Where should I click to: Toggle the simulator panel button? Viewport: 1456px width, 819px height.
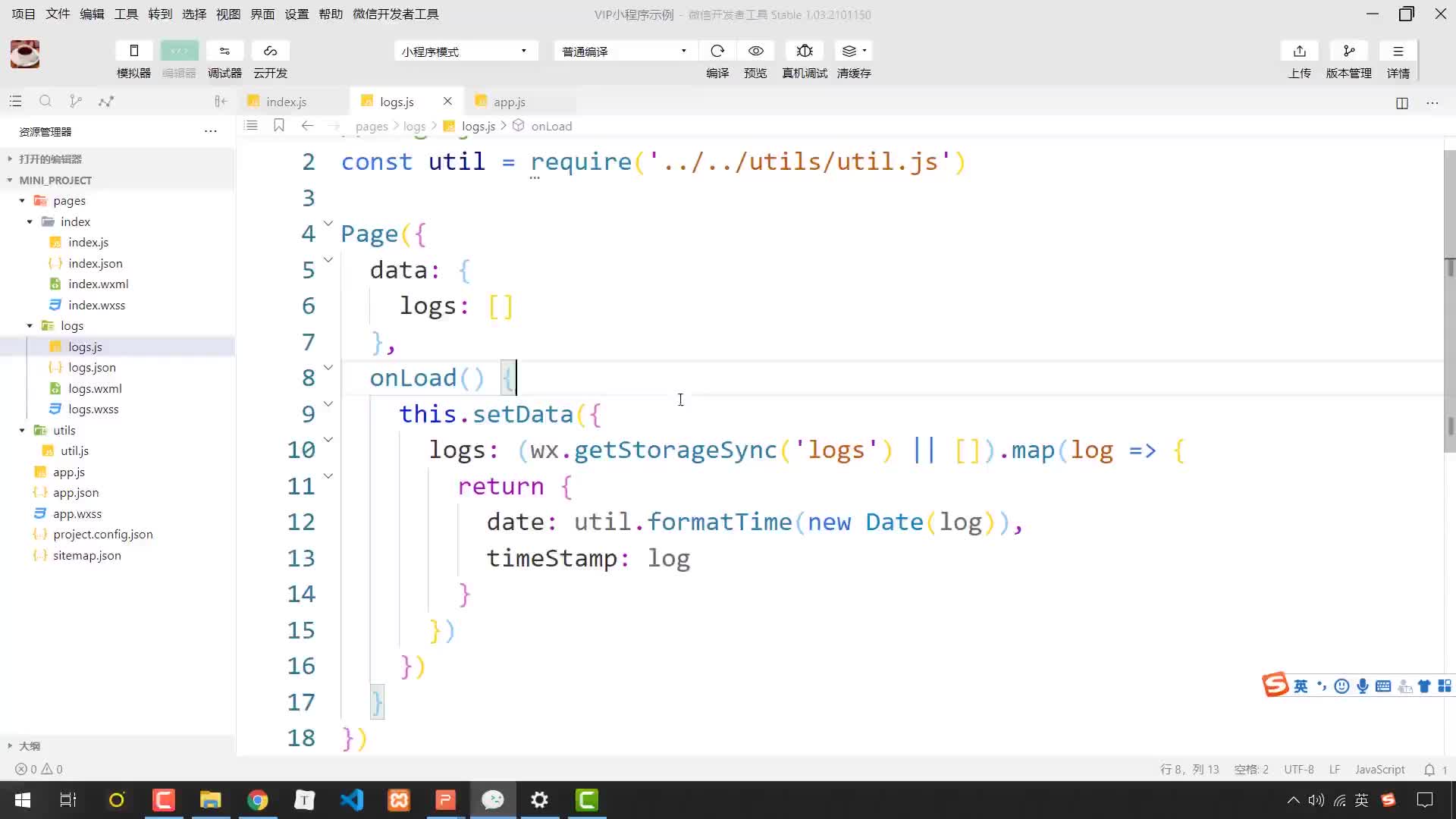click(134, 51)
